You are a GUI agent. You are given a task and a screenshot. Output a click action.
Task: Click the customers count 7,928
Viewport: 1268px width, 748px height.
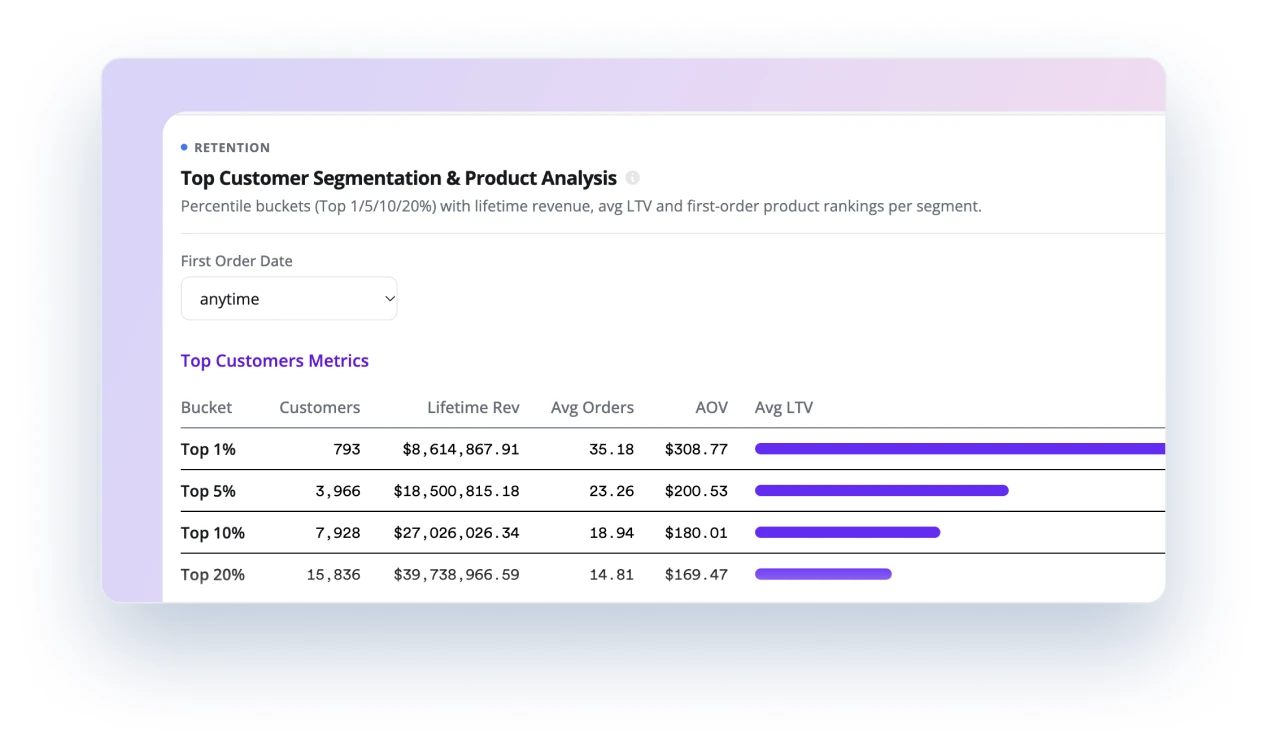(338, 533)
